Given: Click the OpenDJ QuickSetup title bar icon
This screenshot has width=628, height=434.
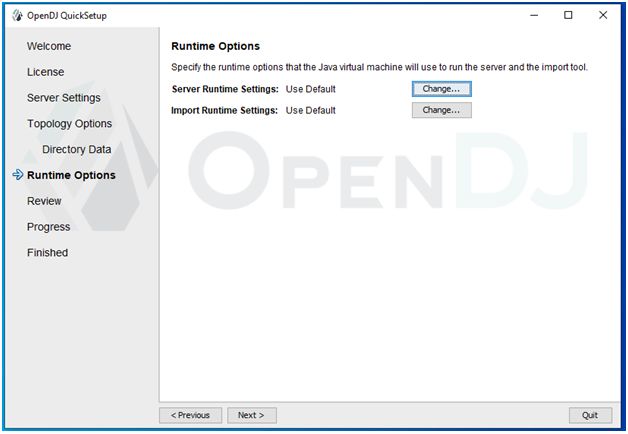Looking at the screenshot, I should click(17, 16).
